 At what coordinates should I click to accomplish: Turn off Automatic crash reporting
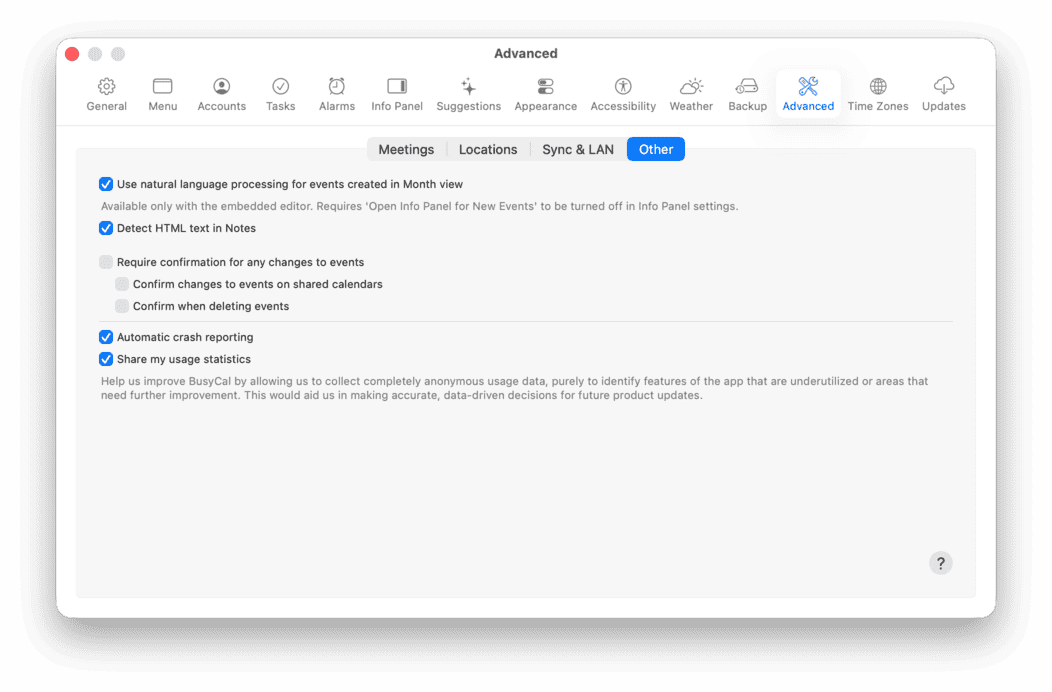click(x=106, y=337)
